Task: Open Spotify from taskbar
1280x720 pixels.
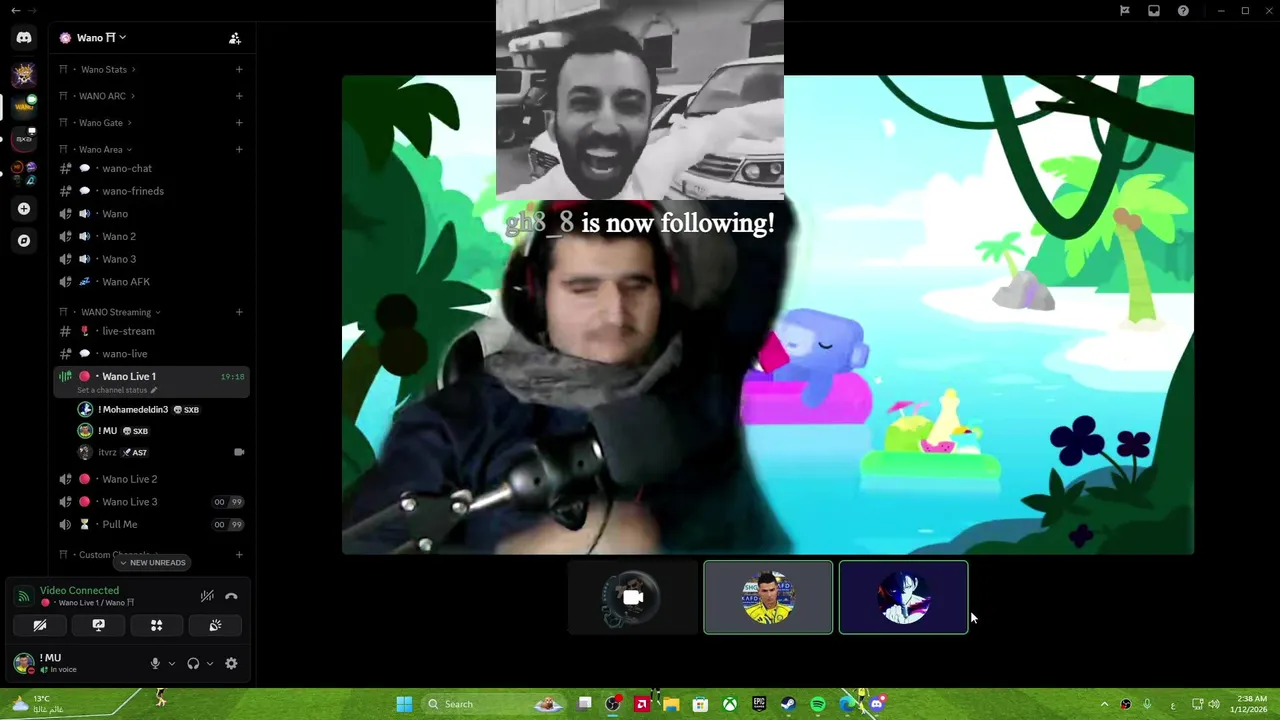Action: 818,704
